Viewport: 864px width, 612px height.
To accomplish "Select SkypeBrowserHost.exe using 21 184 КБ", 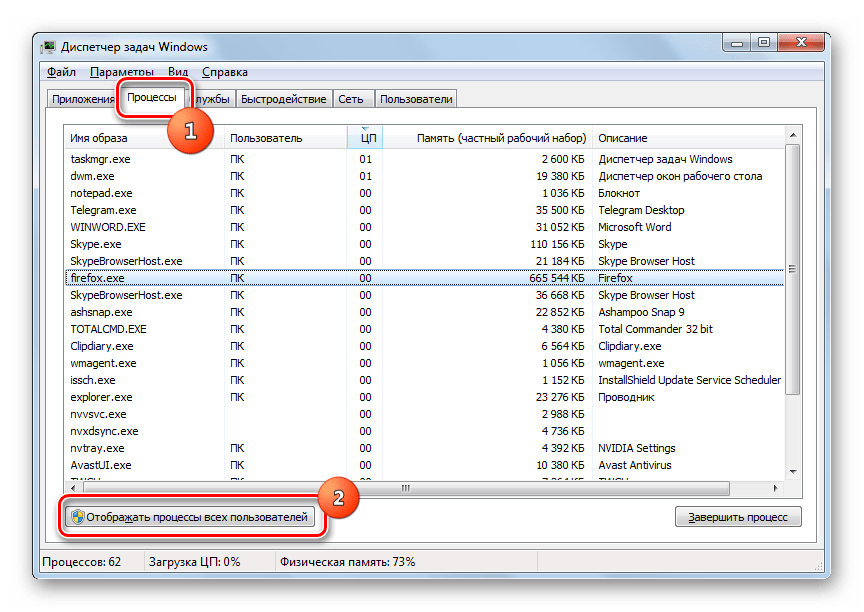I will click(x=424, y=261).
